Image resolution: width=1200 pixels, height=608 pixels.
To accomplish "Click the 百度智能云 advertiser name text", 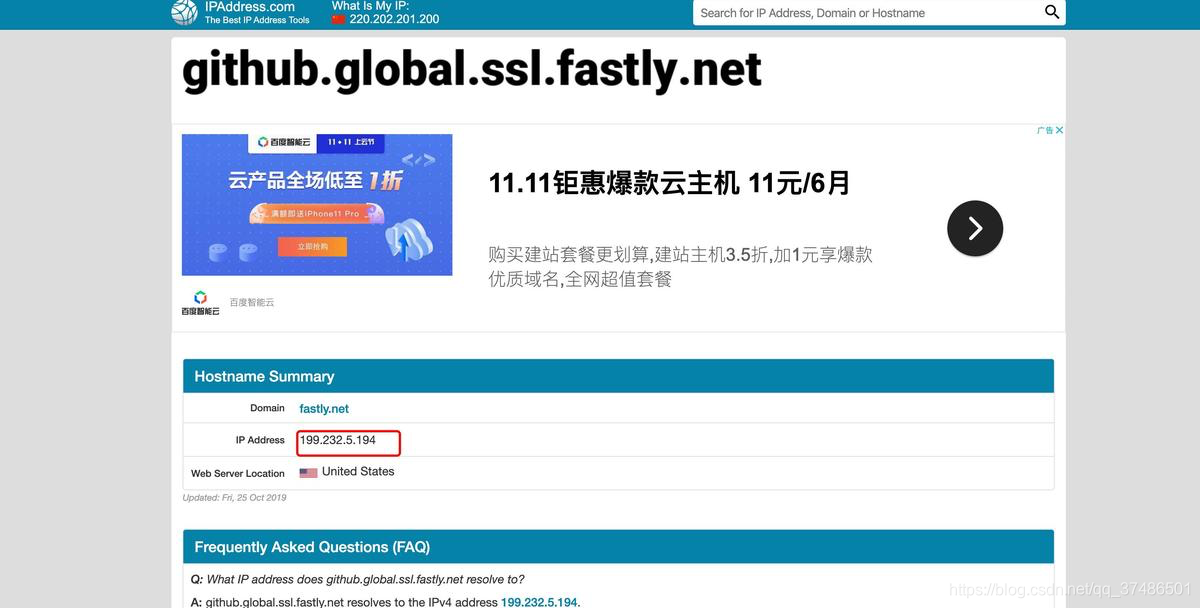I will [252, 302].
